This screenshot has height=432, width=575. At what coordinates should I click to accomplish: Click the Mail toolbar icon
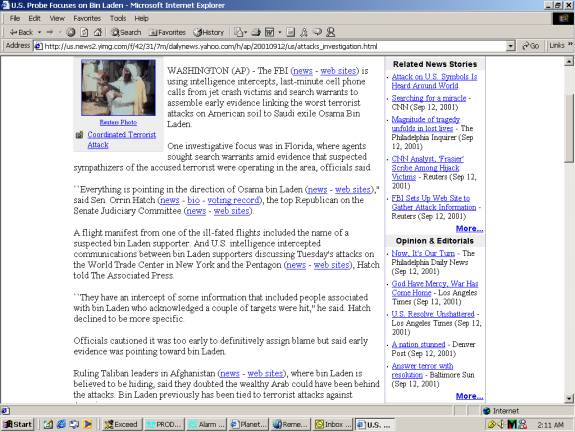pyautogui.click(x=239, y=32)
